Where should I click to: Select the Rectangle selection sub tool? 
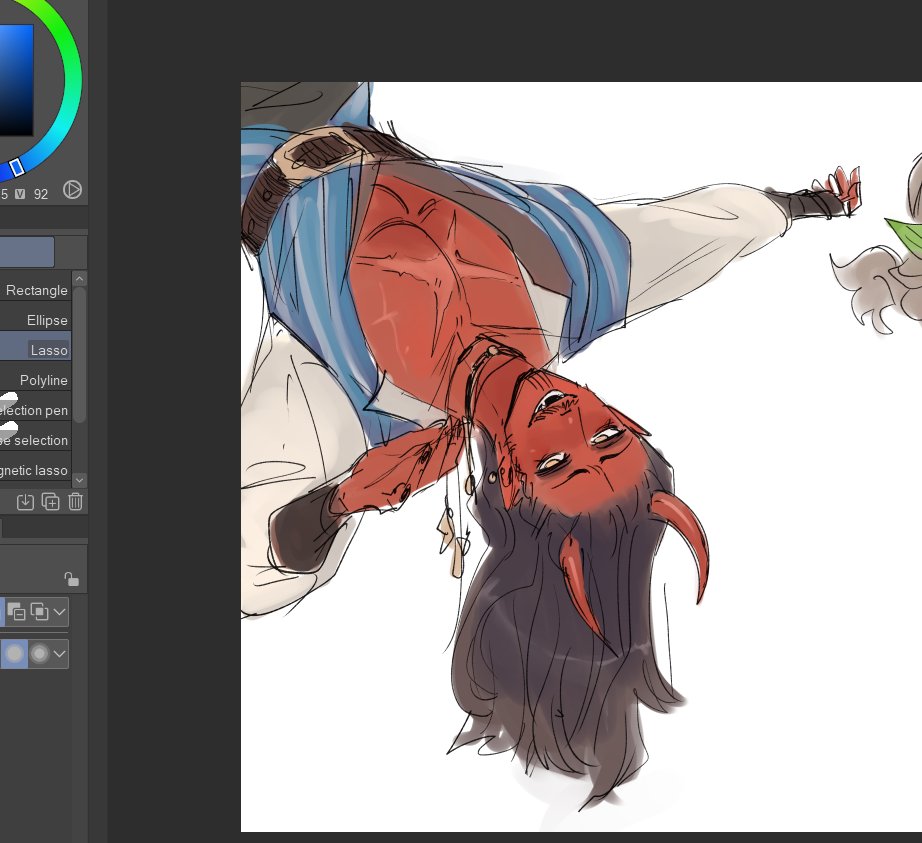click(35, 290)
